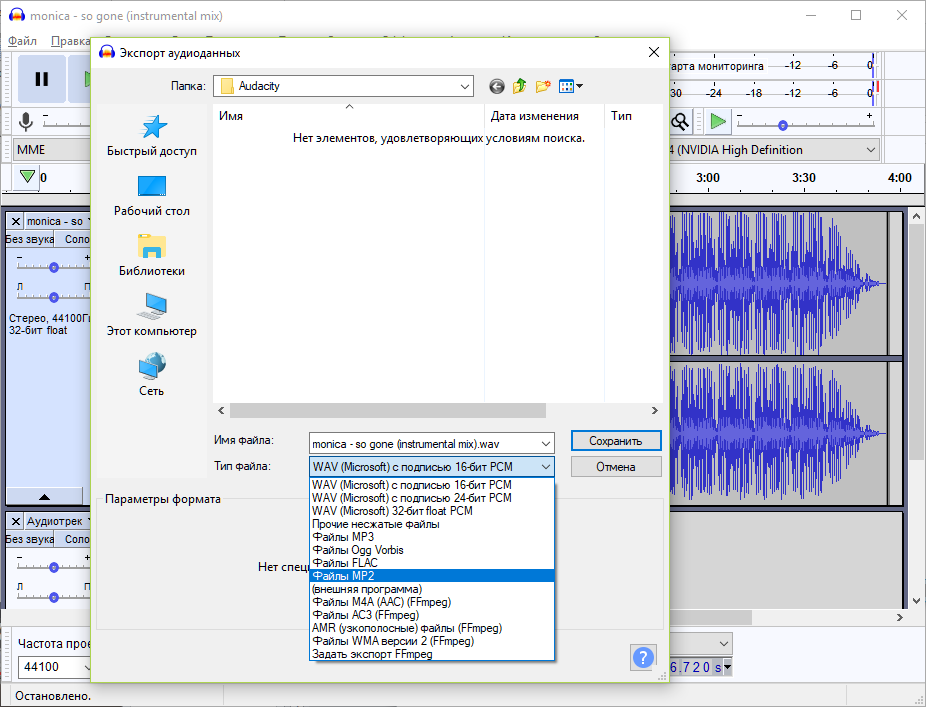926x707 pixels.
Task: Toggle Без звука on the Аудиотрек track
Action: [x=30, y=539]
